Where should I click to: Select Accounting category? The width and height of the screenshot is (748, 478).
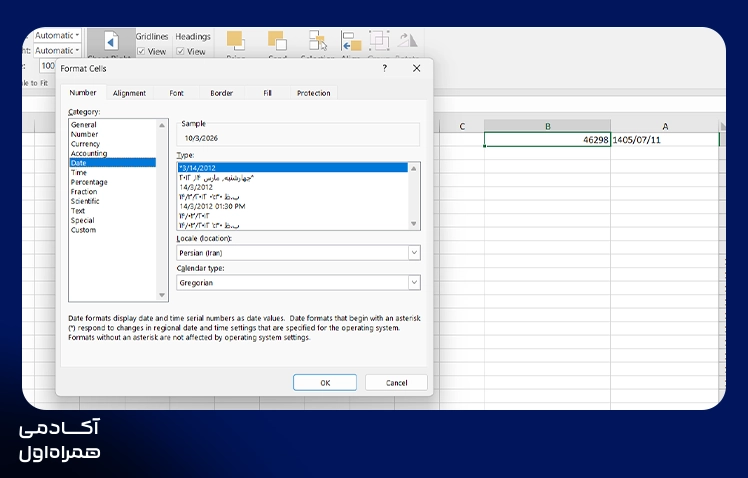113,153
